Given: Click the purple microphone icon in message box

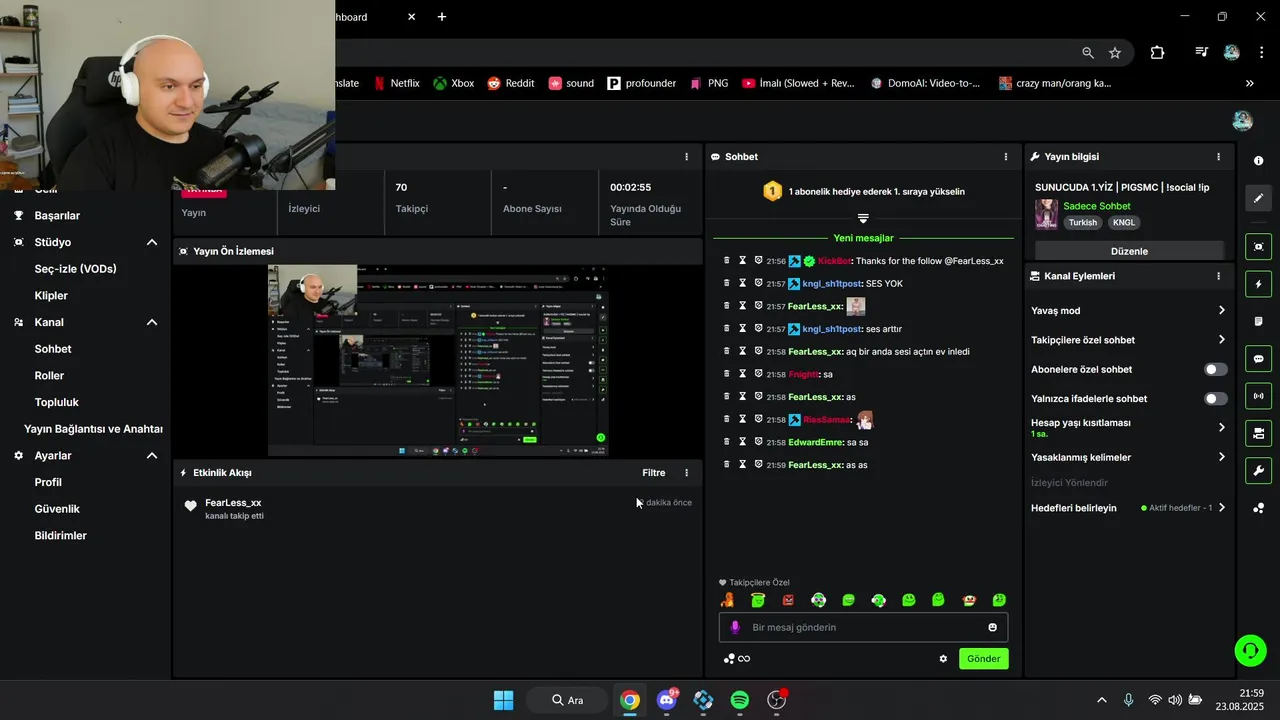Looking at the screenshot, I should pos(735,627).
